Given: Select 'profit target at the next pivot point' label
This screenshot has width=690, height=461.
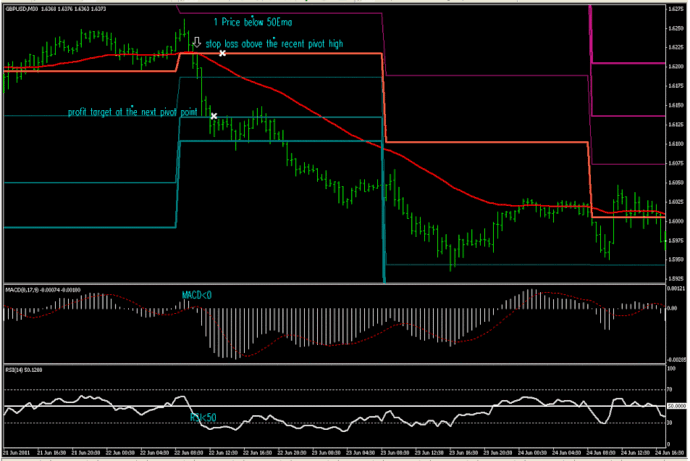Looking at the screenshot, I should click(x=132, y=112).
